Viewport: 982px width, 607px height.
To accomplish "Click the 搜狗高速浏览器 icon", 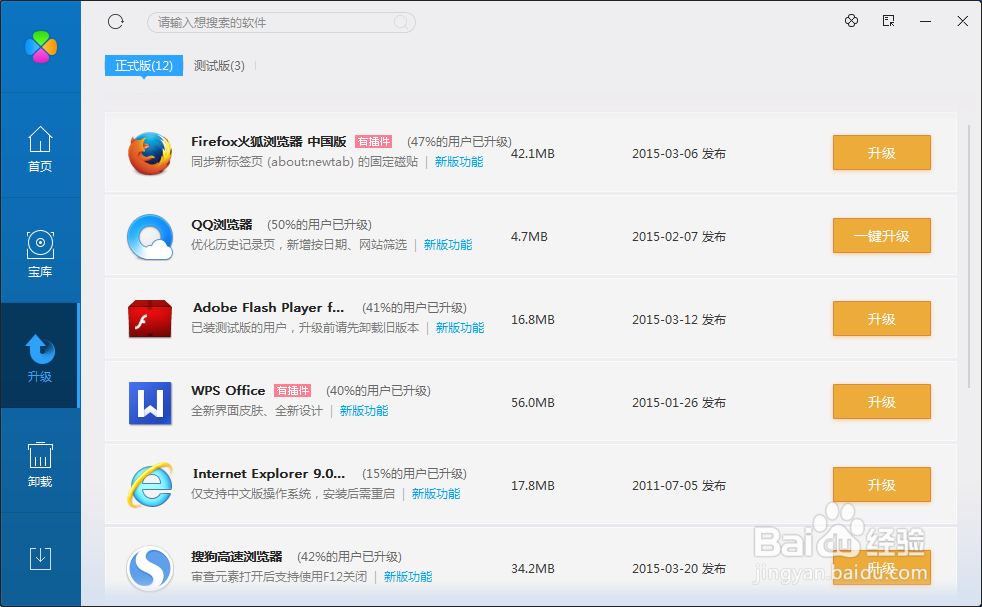I will point(150,568).
